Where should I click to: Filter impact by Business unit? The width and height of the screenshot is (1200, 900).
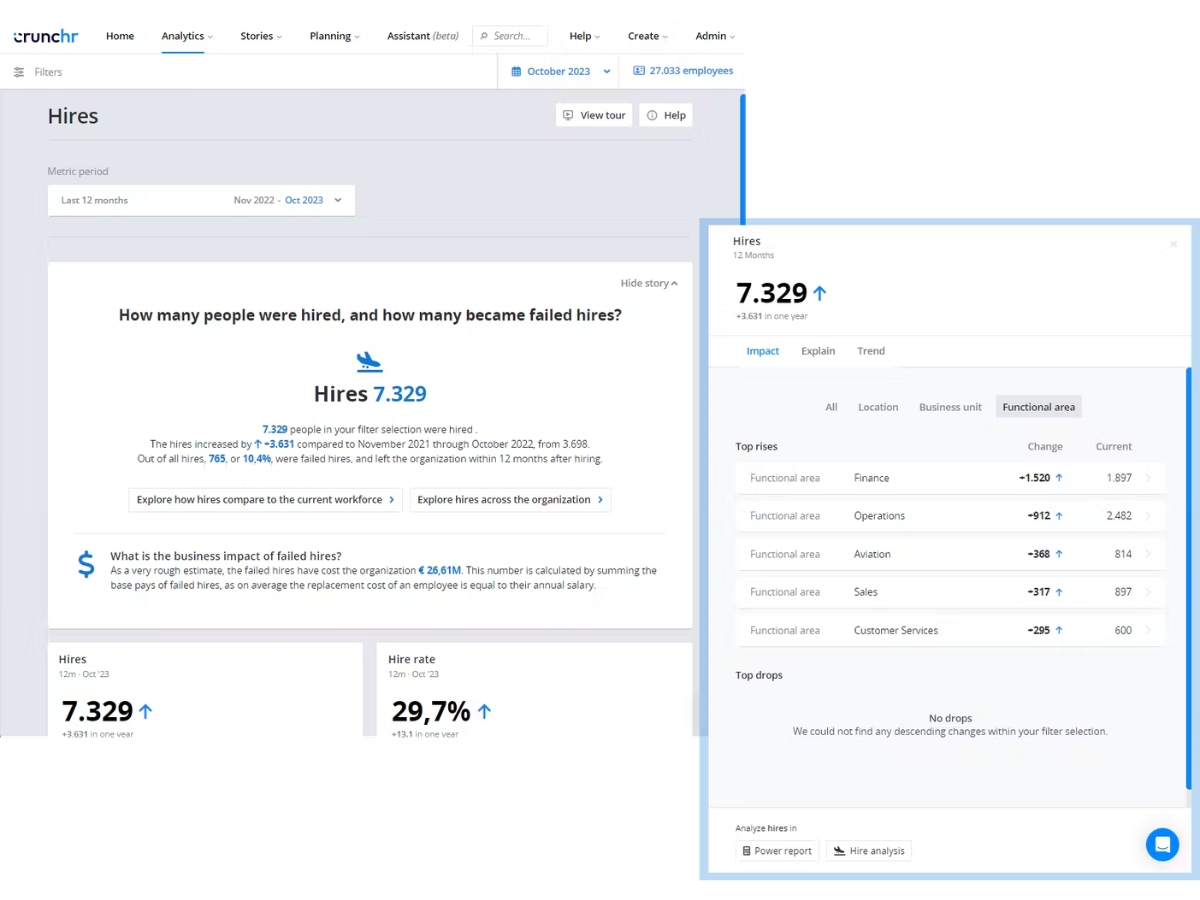950,407
